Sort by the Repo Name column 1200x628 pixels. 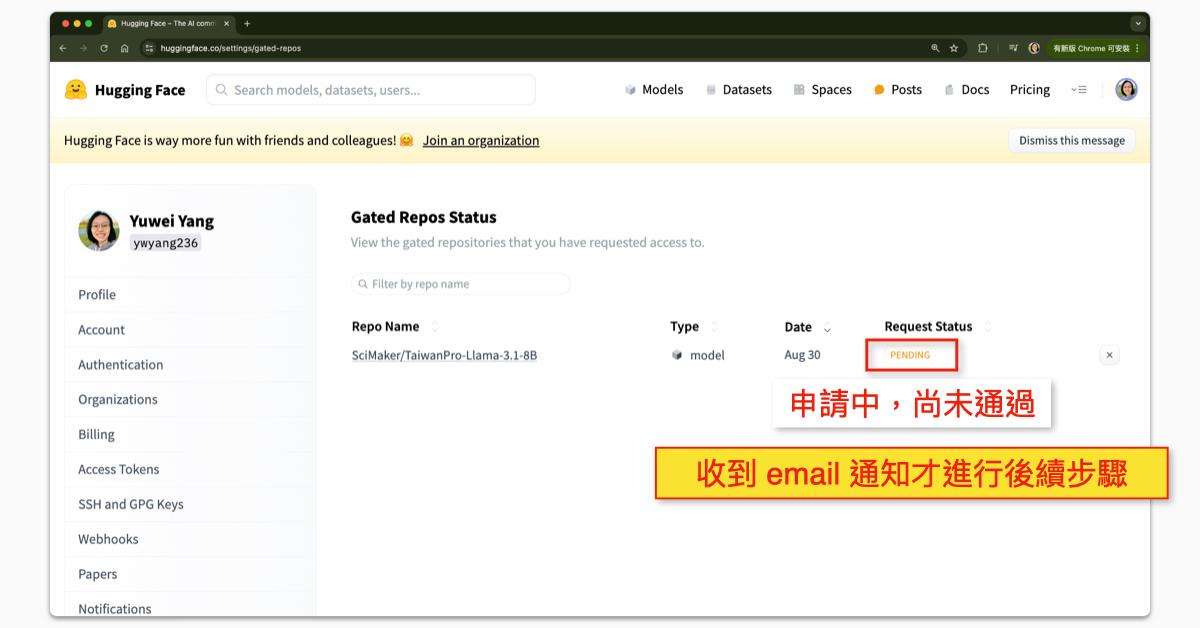(x=395, y=327)
